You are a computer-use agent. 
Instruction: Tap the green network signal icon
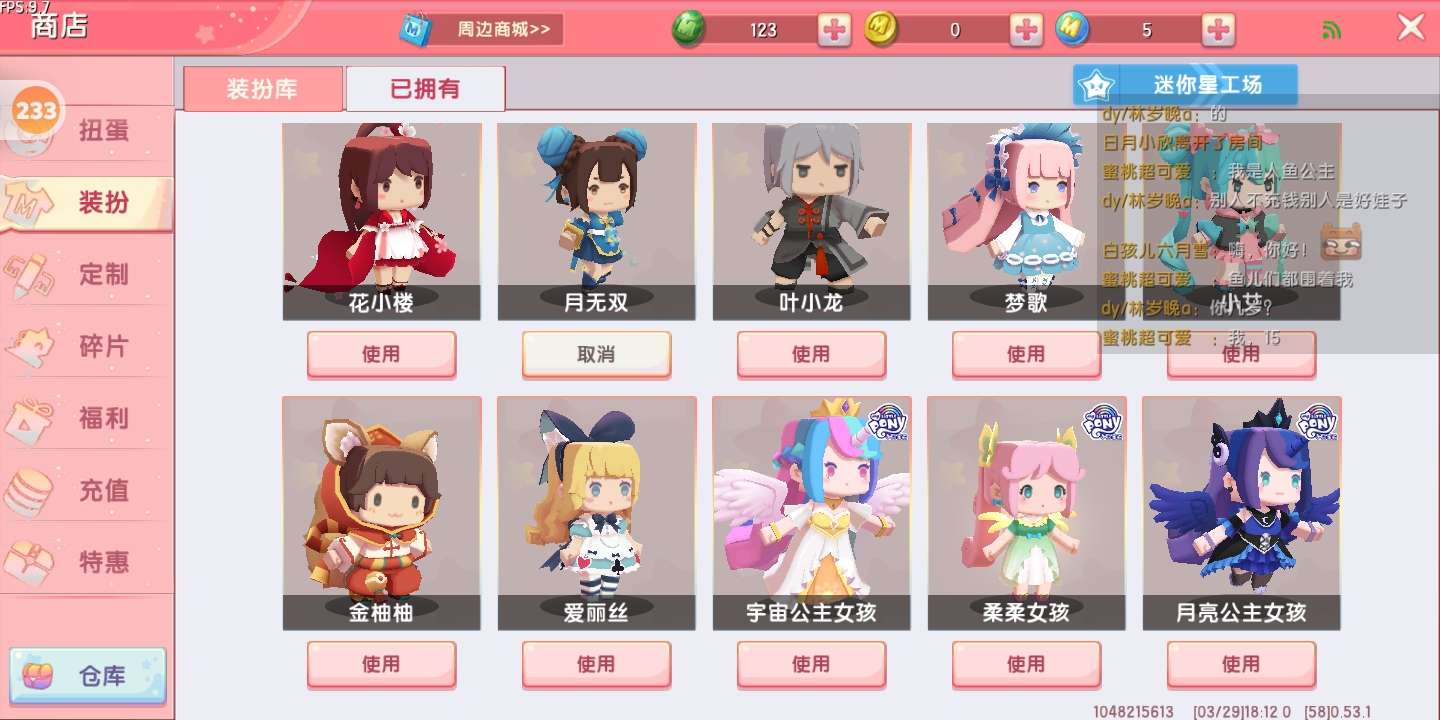click(x=1331, y=30)
